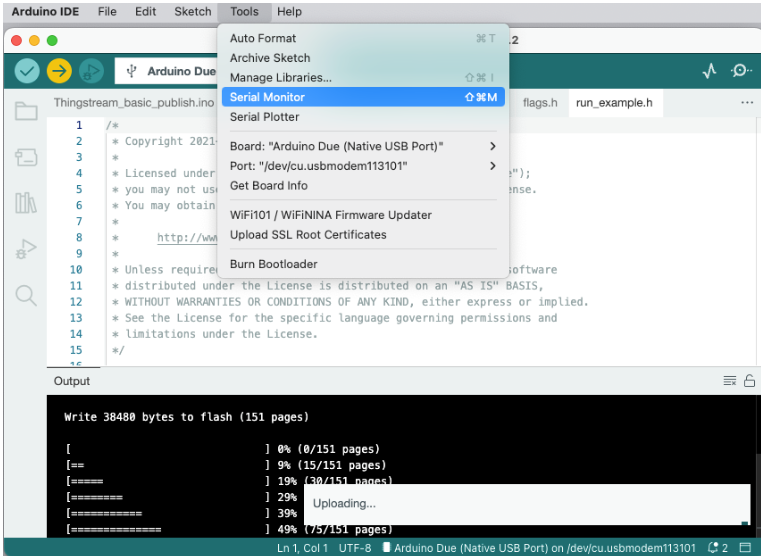The height and width of the screenshot is (556, 761).
Task: Click the Arduino Due port status text
Action: click(x=539, y=548)
